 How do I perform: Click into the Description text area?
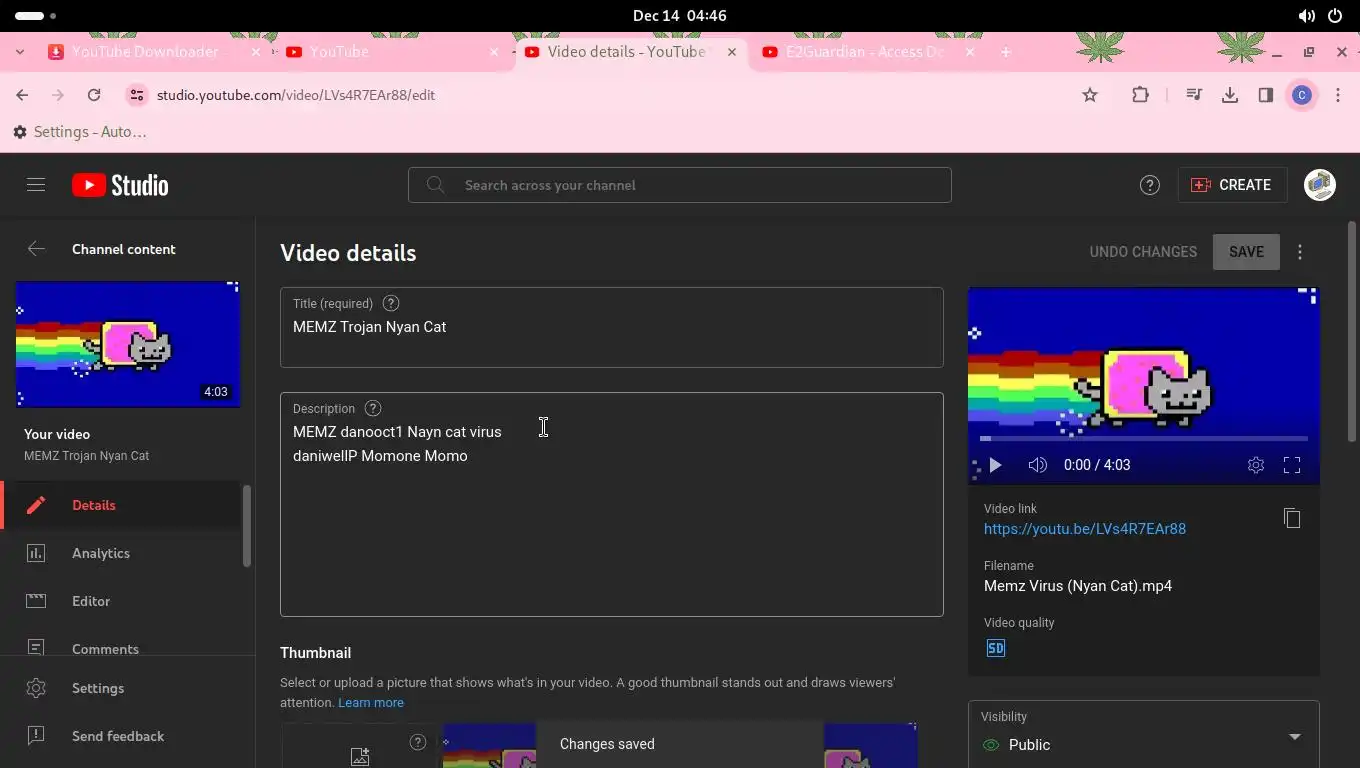click(612, 504)
